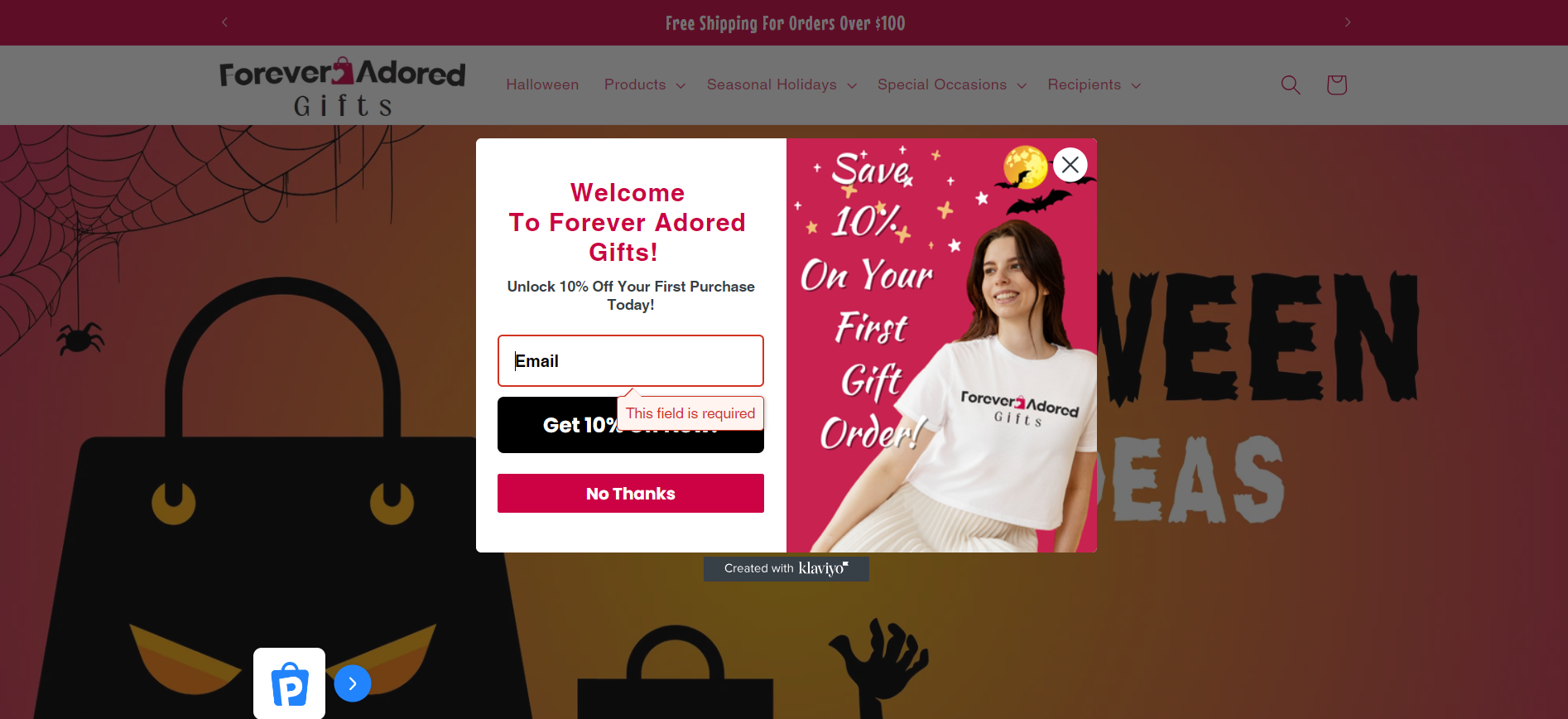Expand the Seasonal Holidays dropdown
Screen dimensions: 1568x719
(x=781, y=84)
